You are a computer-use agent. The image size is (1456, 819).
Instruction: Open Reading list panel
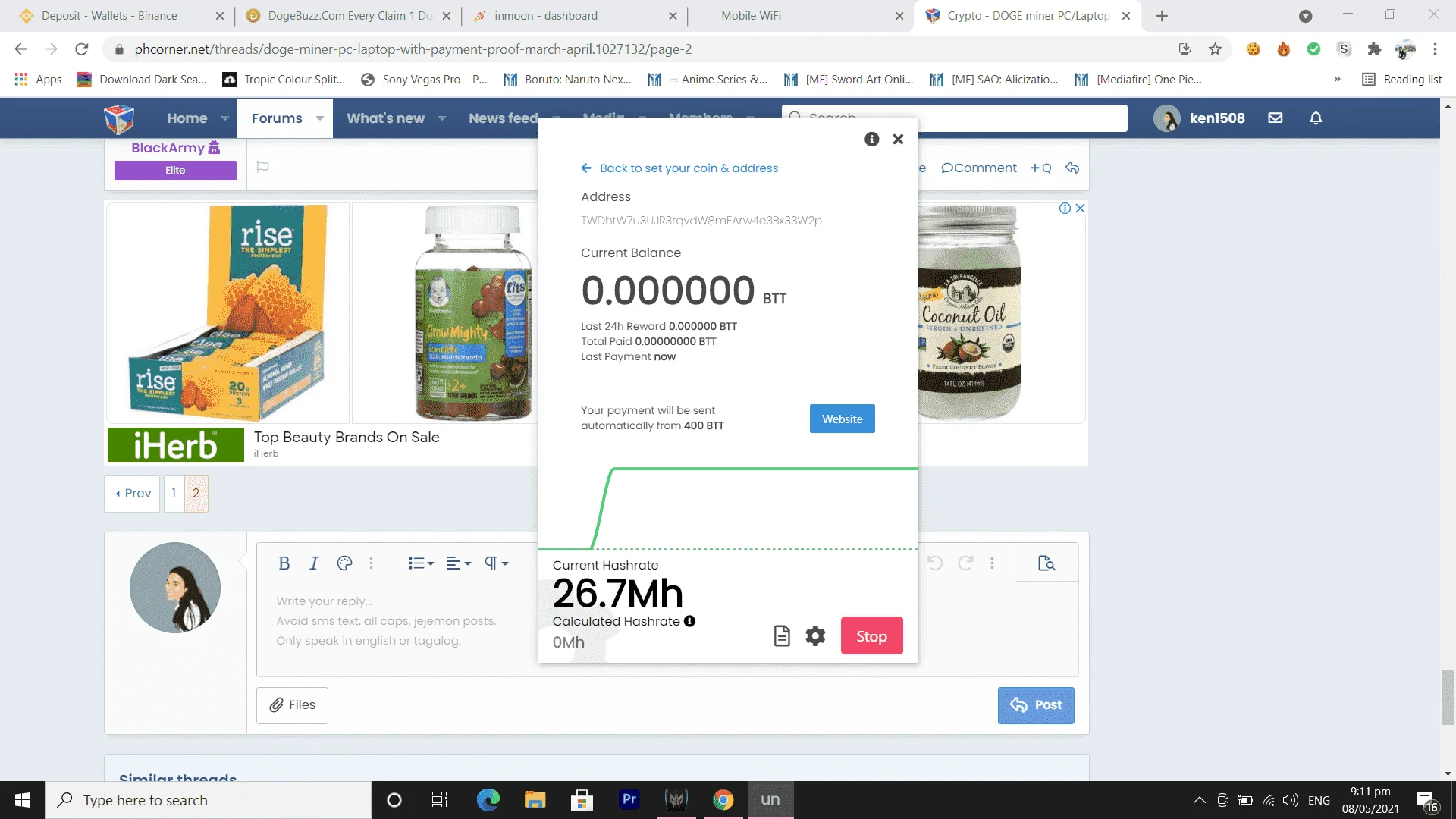pyautogui.click(x=1401, y=80)
